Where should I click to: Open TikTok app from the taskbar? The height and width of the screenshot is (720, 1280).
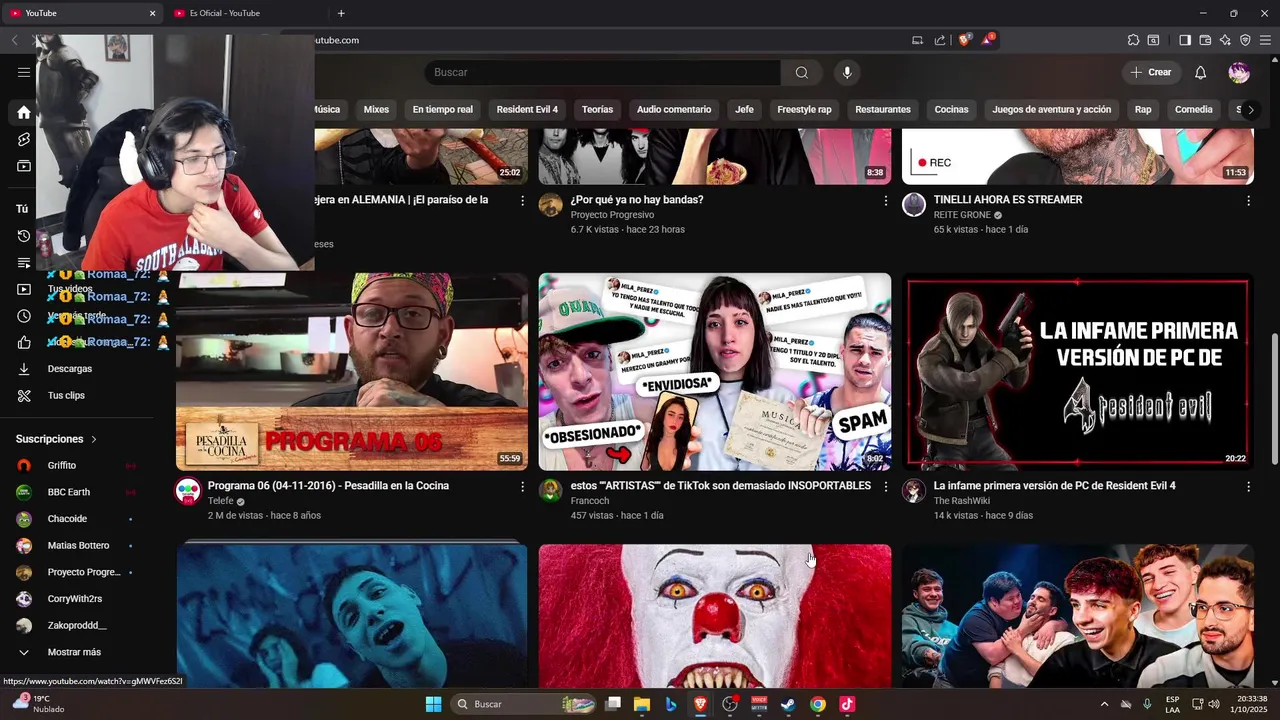[x=847, y=704]
